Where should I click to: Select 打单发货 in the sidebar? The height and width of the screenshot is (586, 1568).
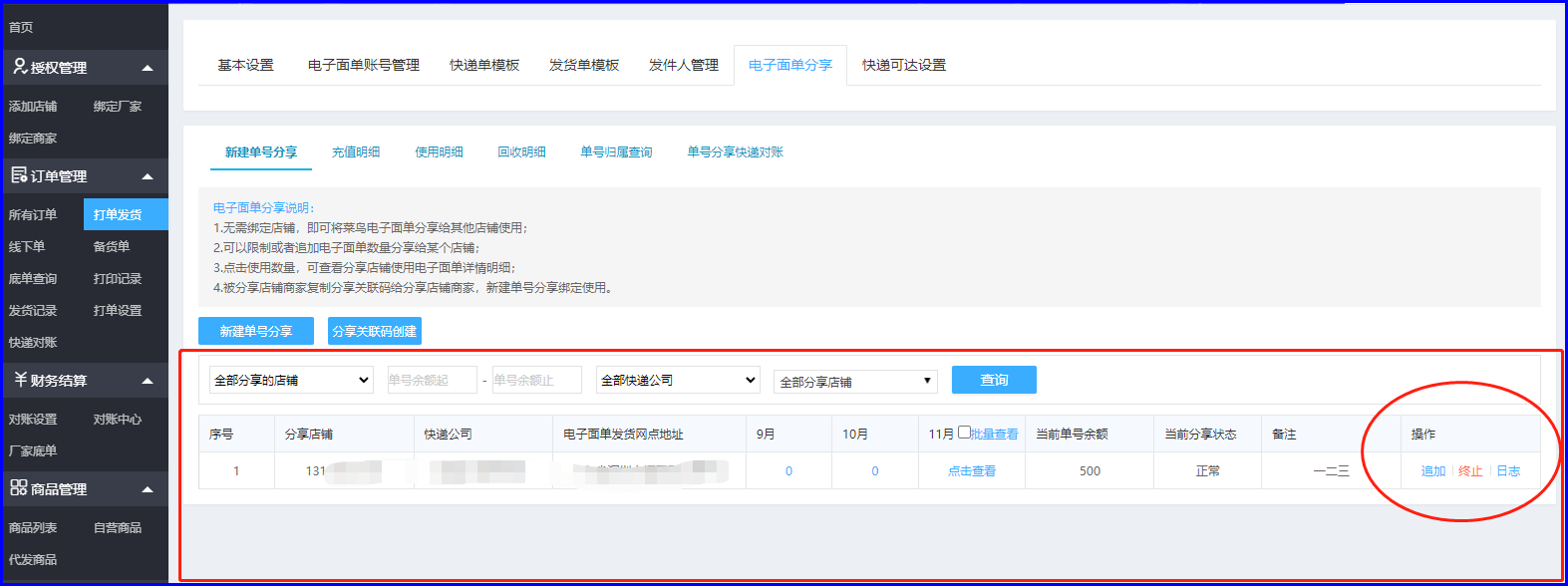click(118, 214)
